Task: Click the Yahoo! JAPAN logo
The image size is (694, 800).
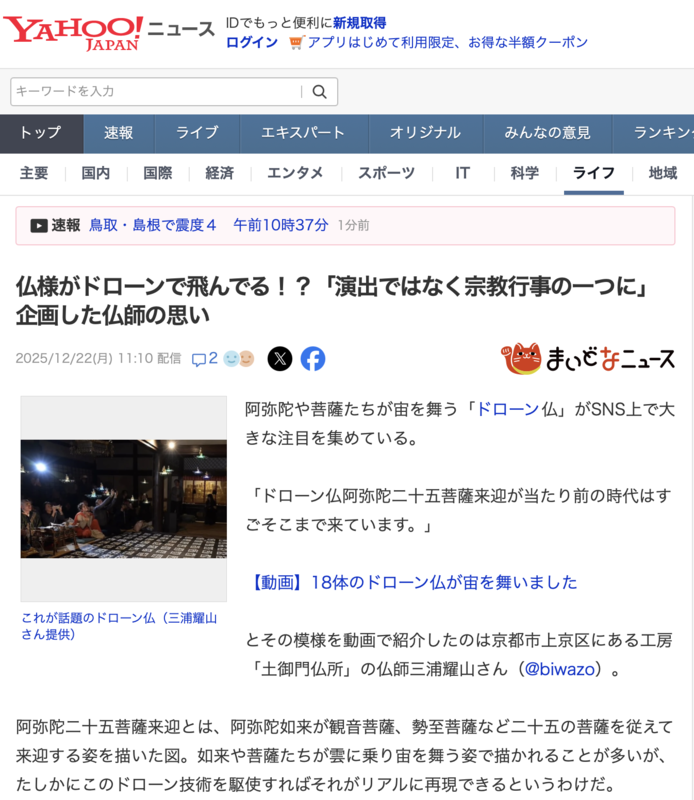Action: click(x=74, y=31)
